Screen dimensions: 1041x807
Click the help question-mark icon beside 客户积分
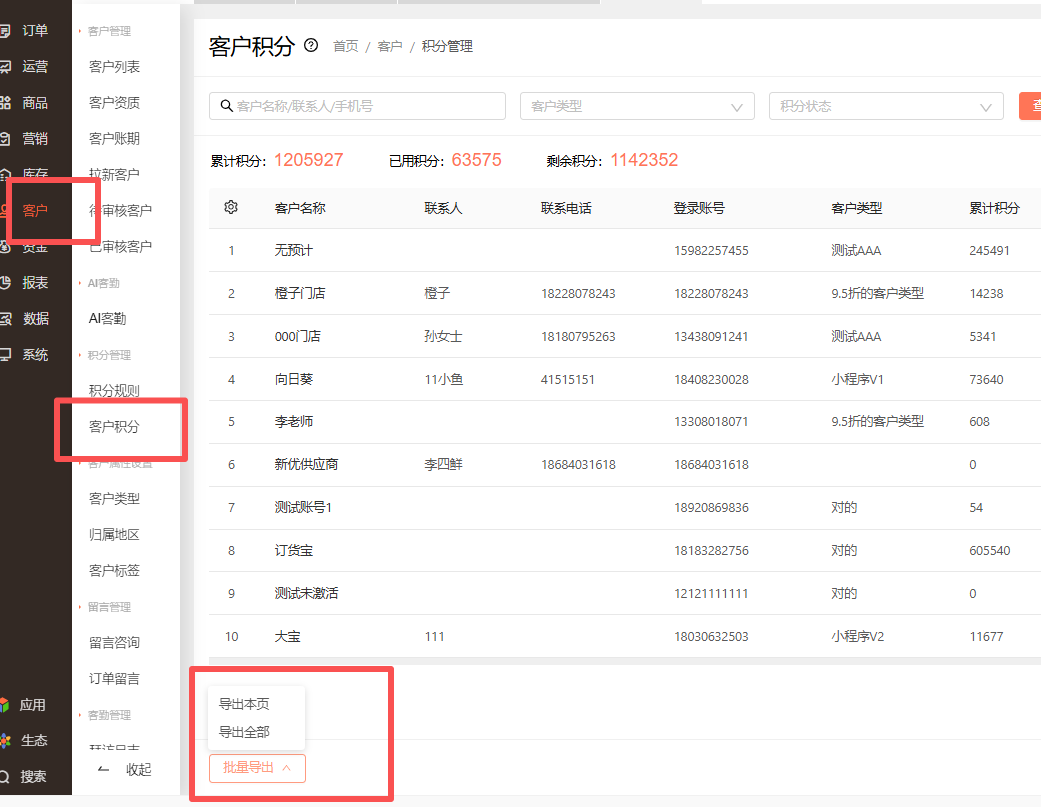point(311,45)
